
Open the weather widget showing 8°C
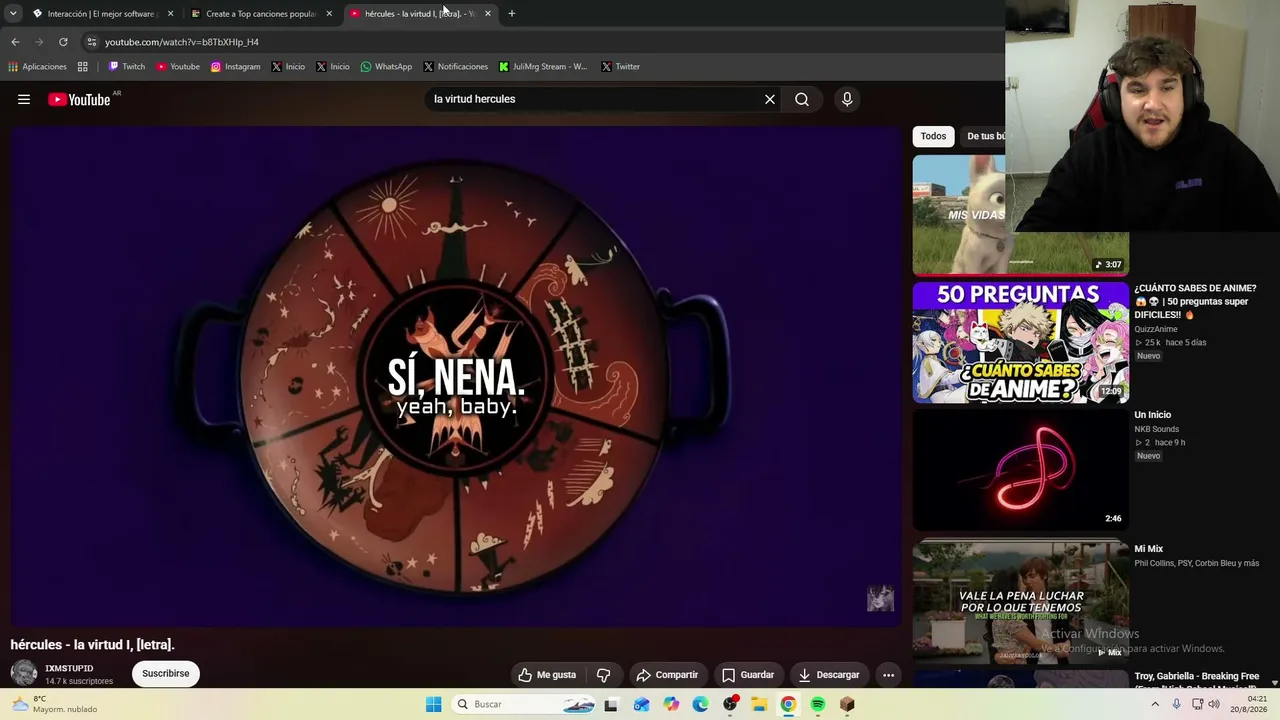pos(54,704)
